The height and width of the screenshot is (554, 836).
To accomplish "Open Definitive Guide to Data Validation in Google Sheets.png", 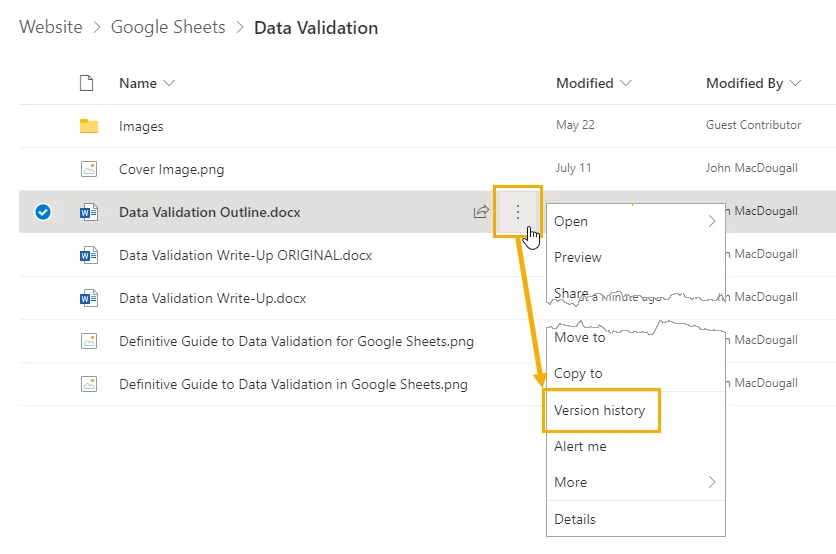I will click(293, 384).
